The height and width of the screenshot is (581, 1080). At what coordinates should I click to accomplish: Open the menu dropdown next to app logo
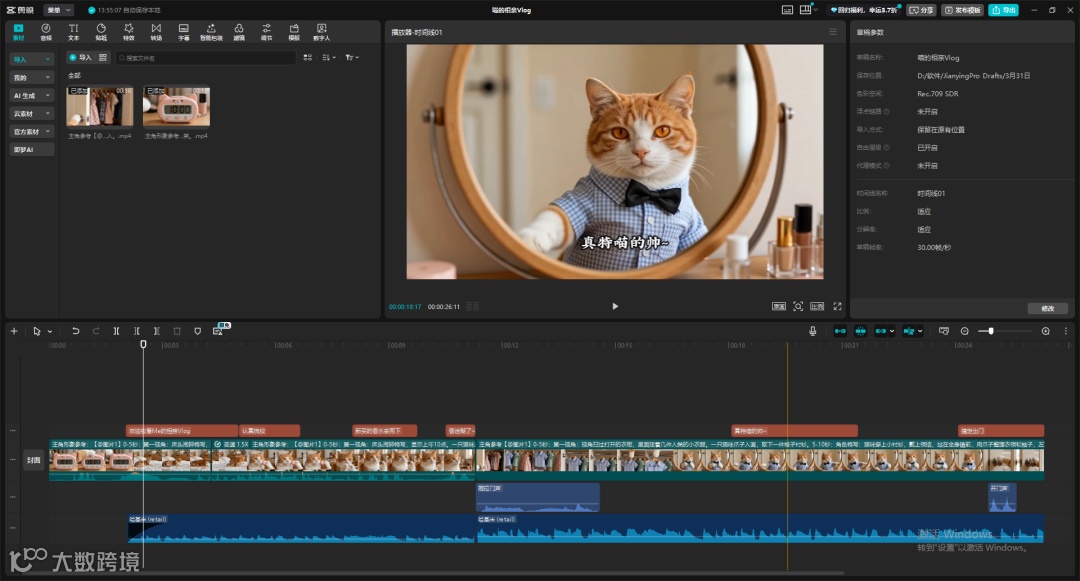[59, 10]
